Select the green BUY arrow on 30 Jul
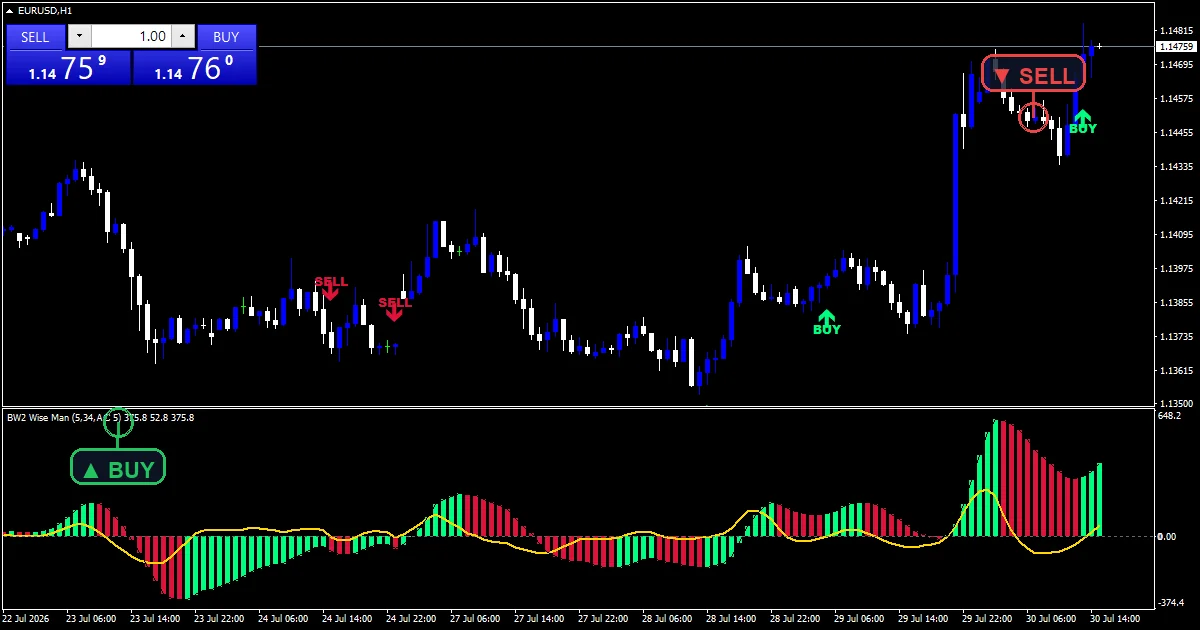 [x=1082, y=122]
